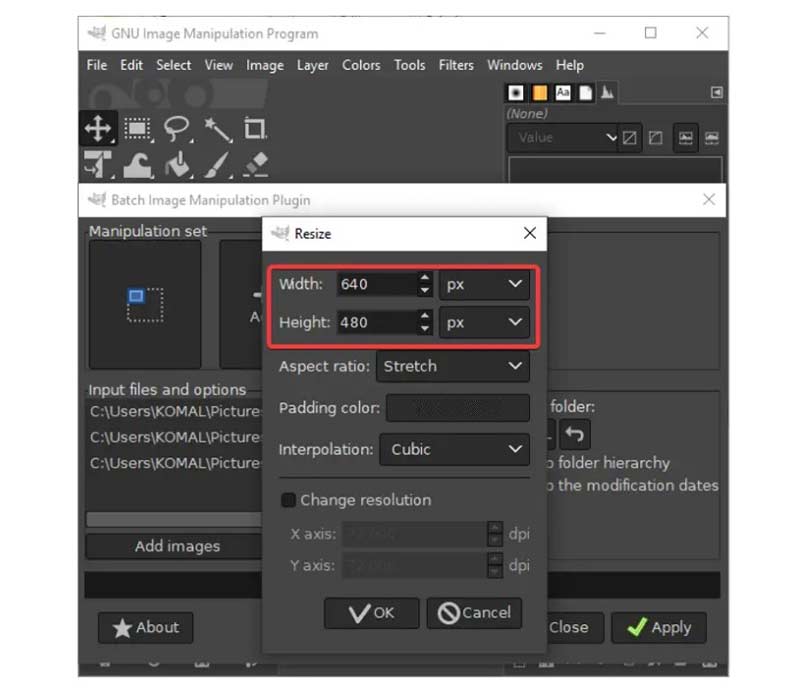Click the Close button in Batch plugin

(x=574, y=628)
